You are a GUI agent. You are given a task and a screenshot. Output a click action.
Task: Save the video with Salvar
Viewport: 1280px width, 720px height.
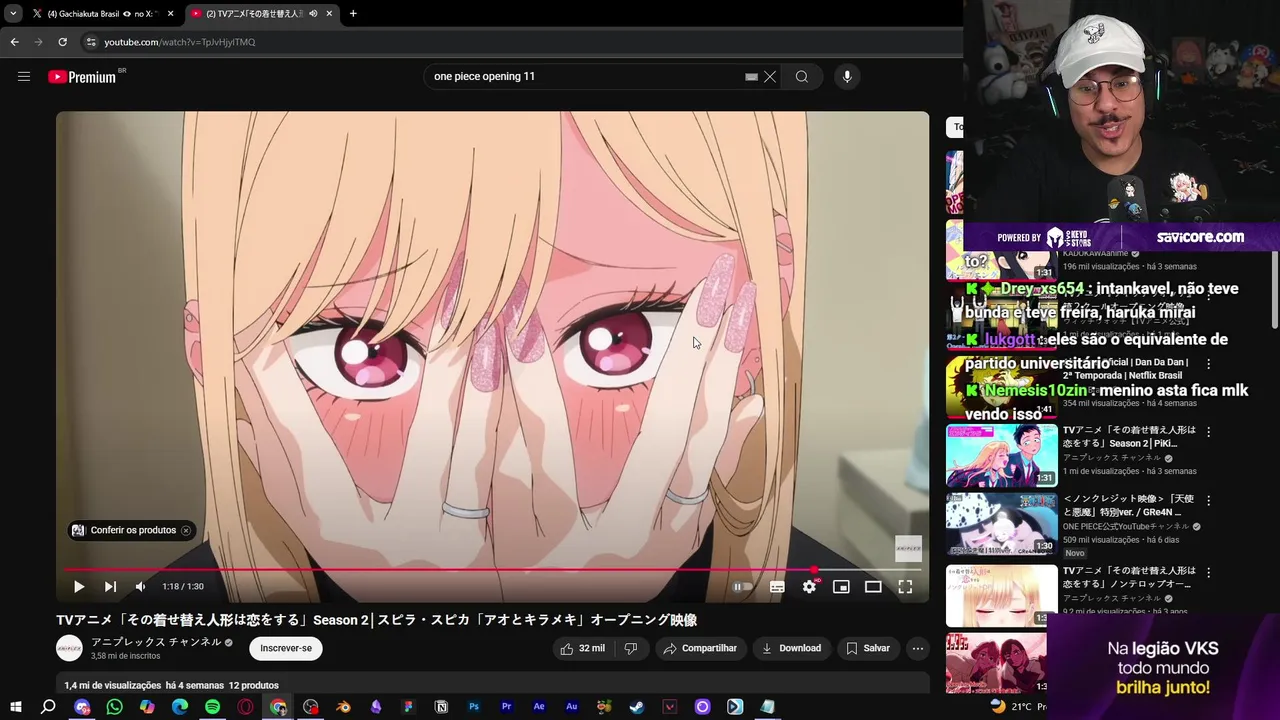click(x=867, y=648)
